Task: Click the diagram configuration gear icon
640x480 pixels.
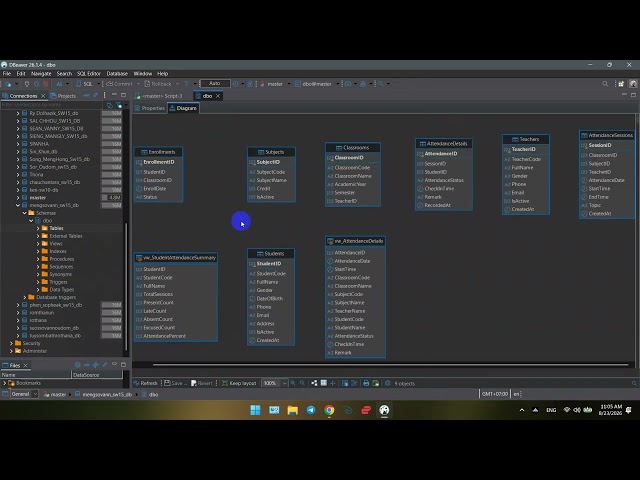Action: point(388,383)
